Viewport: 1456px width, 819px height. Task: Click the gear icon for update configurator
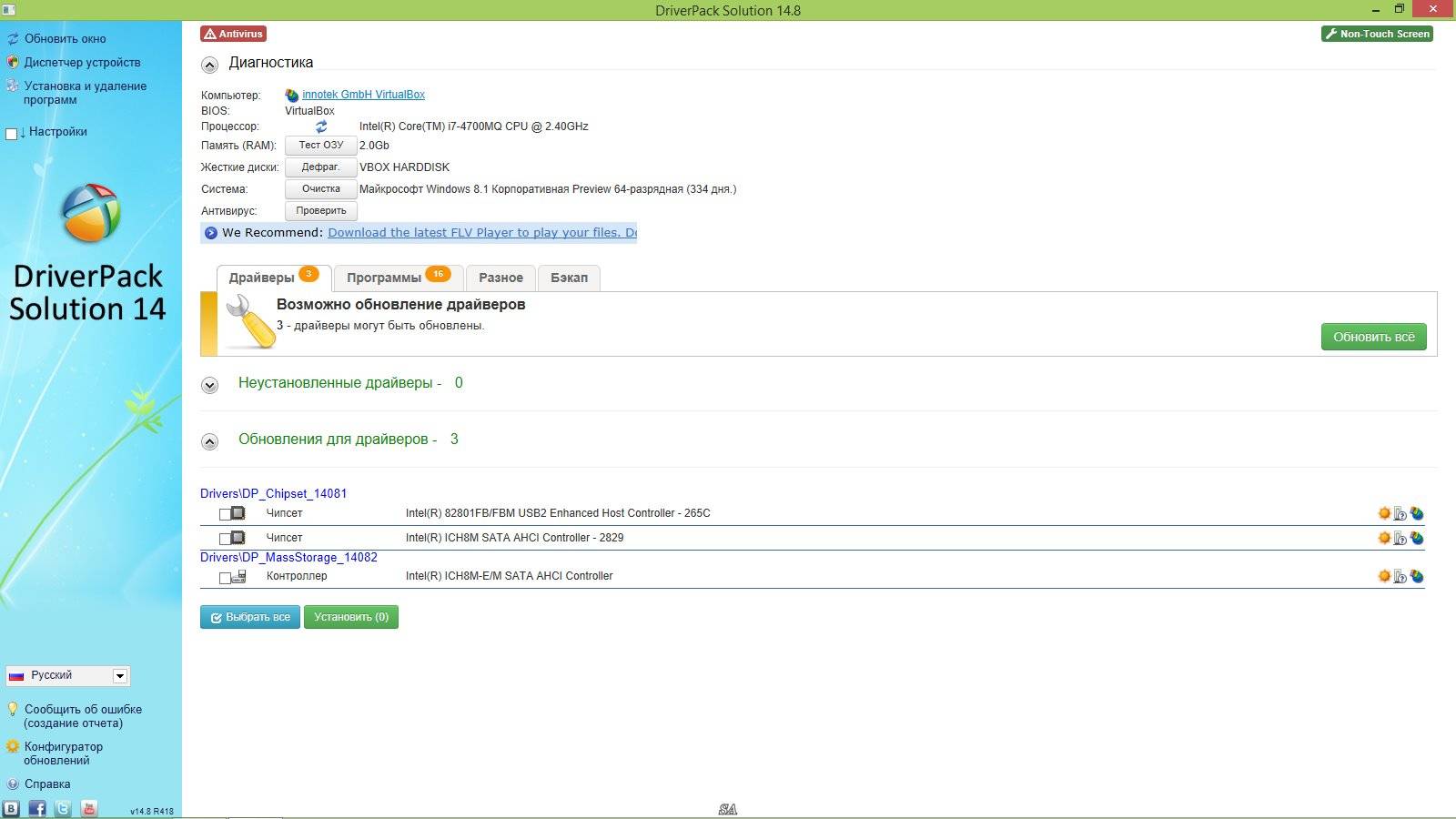pos(13,746)
